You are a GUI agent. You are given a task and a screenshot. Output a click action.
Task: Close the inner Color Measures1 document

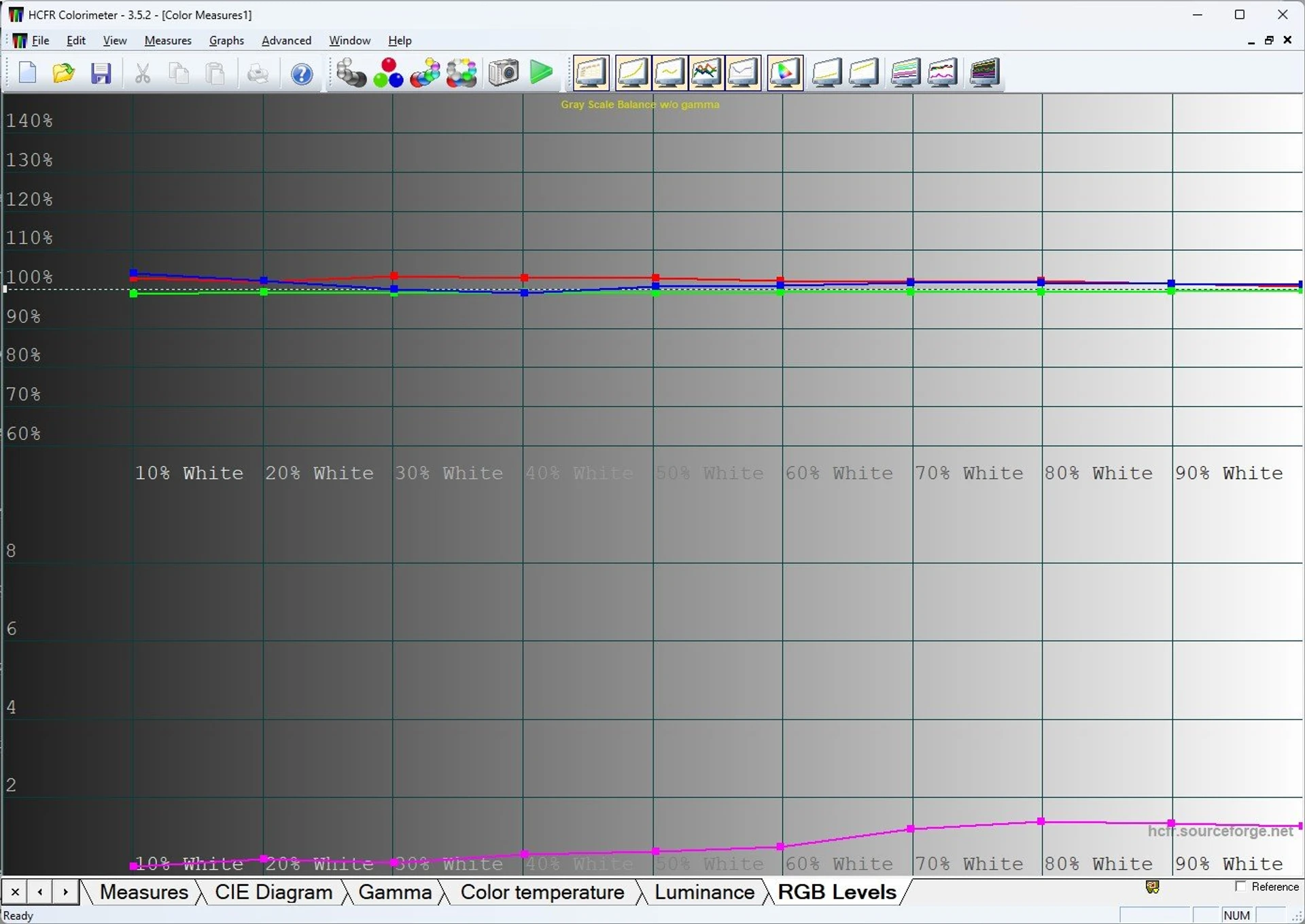click(x=1287, y=41)
